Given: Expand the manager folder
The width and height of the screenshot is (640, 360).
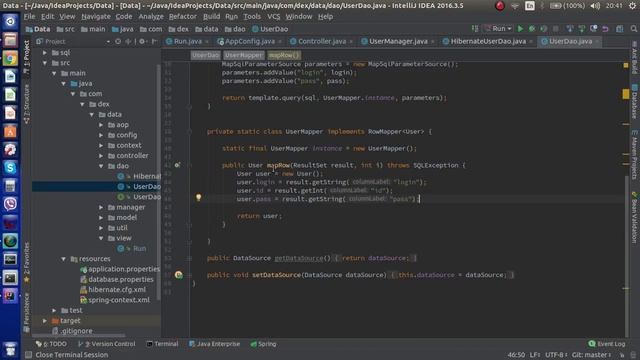Looking at the screenshot, I should coord(101,207).
